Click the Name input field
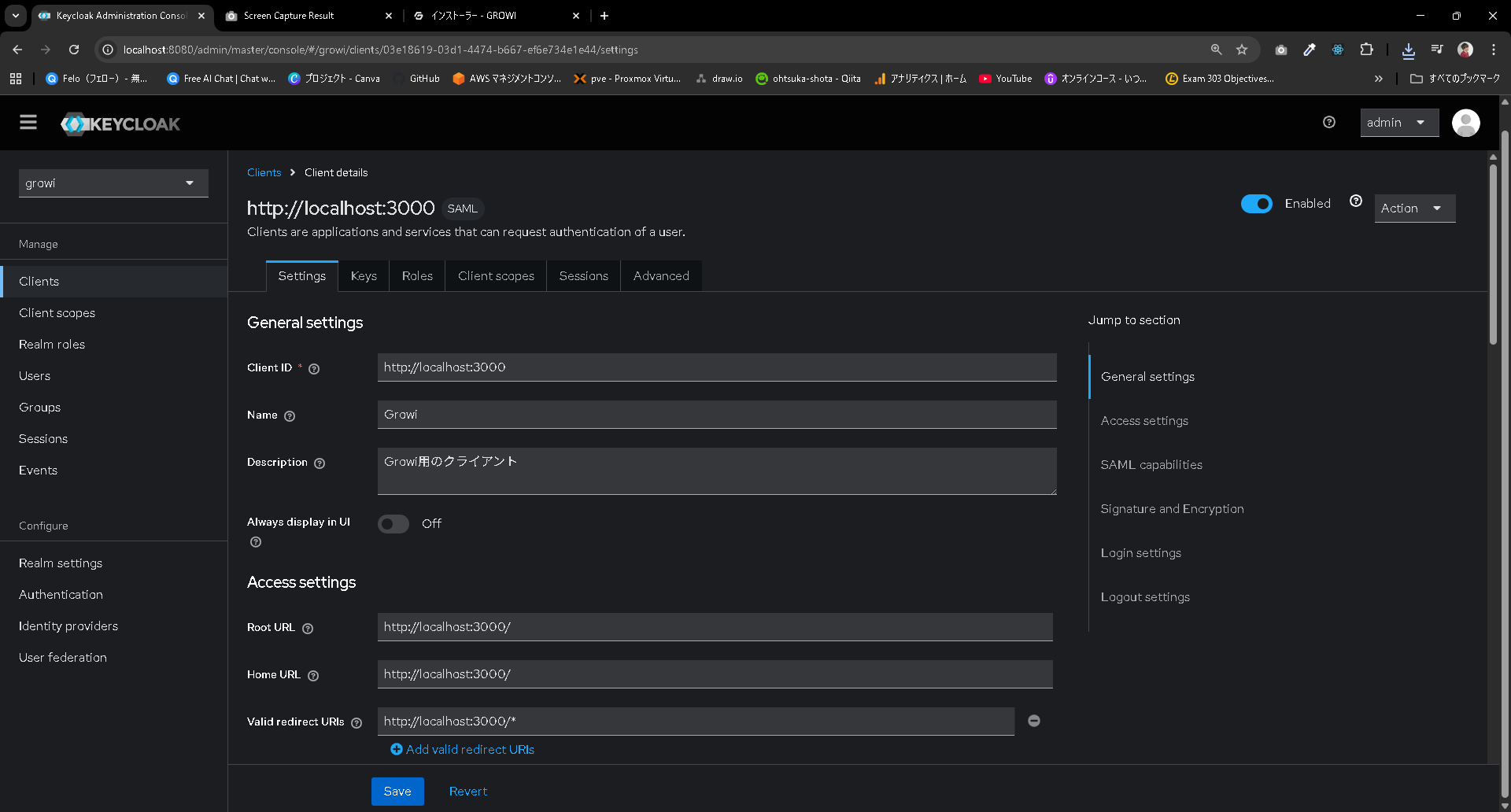The width and height of the screenshot is (1511, 812). pyautogui.click(x=717, y=415)
